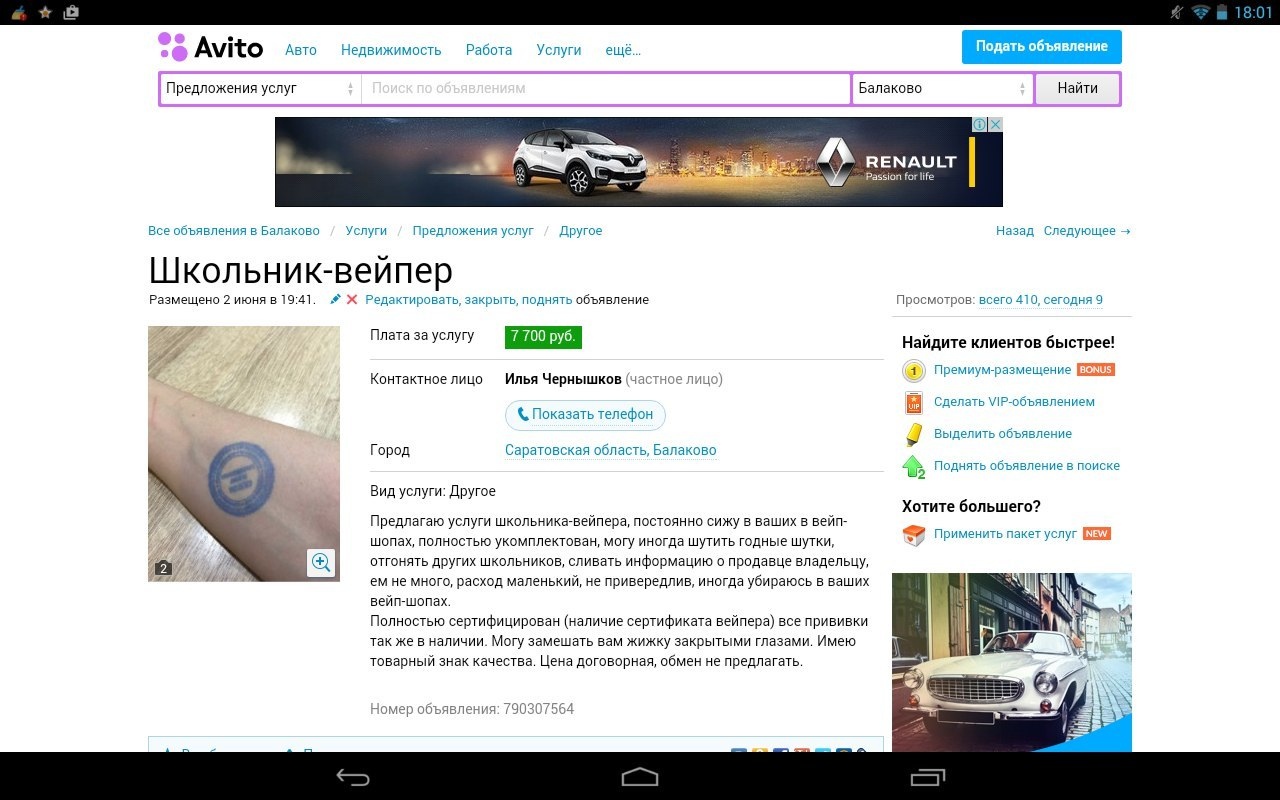Viewport: 1280px width, 800px height.
Task: Open the 'Недвижимость' menu section
Action: pos(391,50)
